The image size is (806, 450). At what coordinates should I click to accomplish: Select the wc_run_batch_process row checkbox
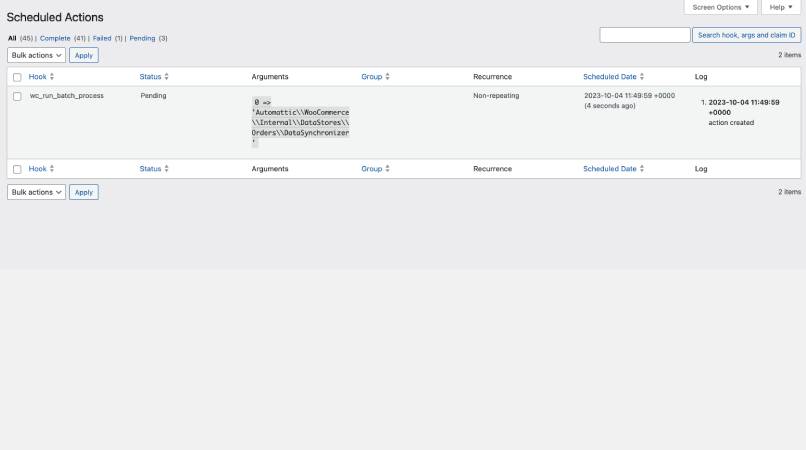17,96
